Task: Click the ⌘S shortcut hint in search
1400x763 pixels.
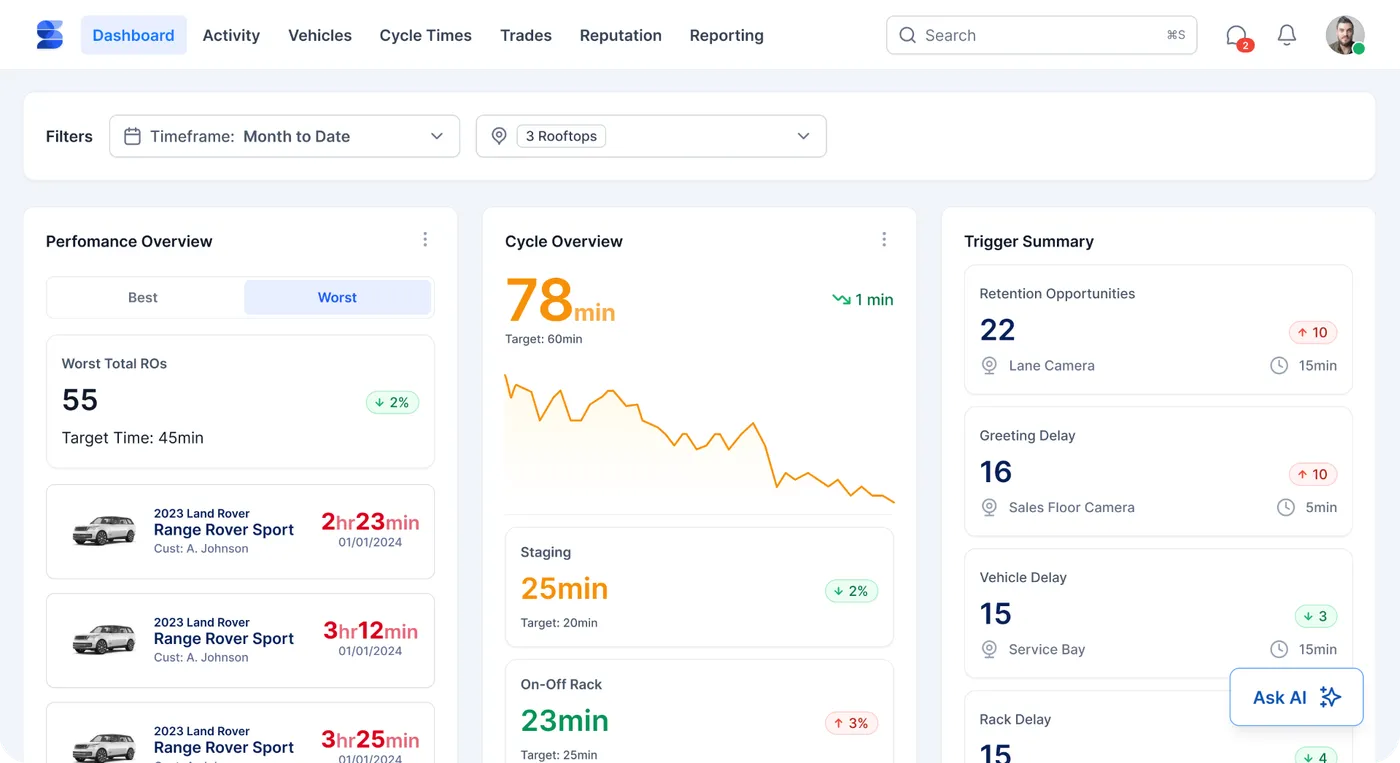Action: point(1175,35)
